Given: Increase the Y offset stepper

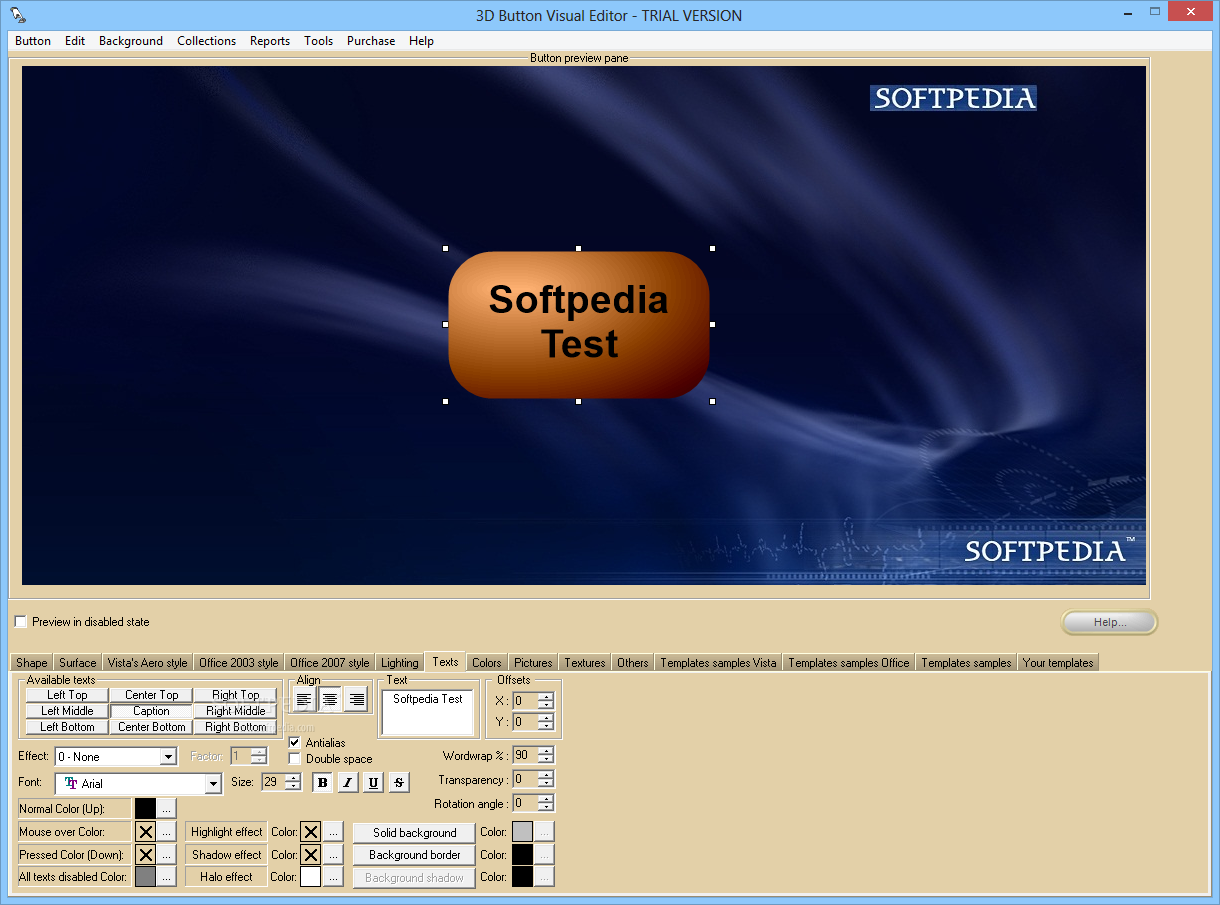Looking at the screenshot, I should click(x=546, y=718).
